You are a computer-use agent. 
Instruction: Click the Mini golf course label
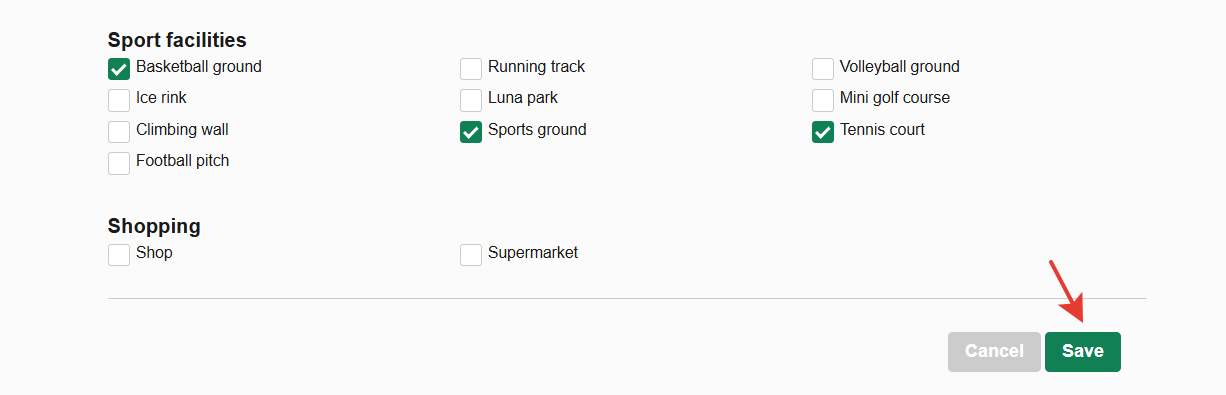895,98
